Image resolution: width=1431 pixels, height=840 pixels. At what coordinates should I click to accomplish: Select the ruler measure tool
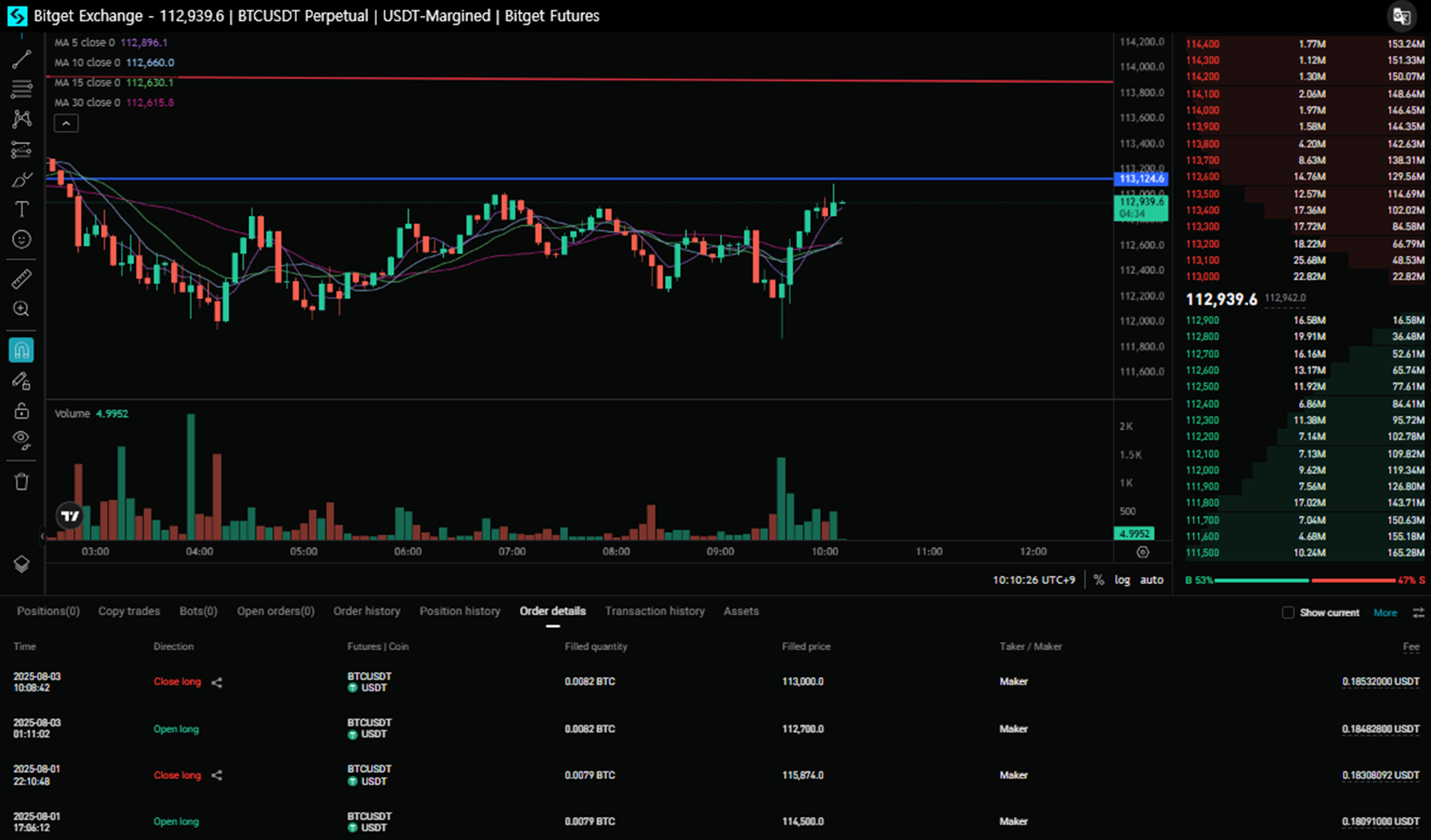(22, 278)
